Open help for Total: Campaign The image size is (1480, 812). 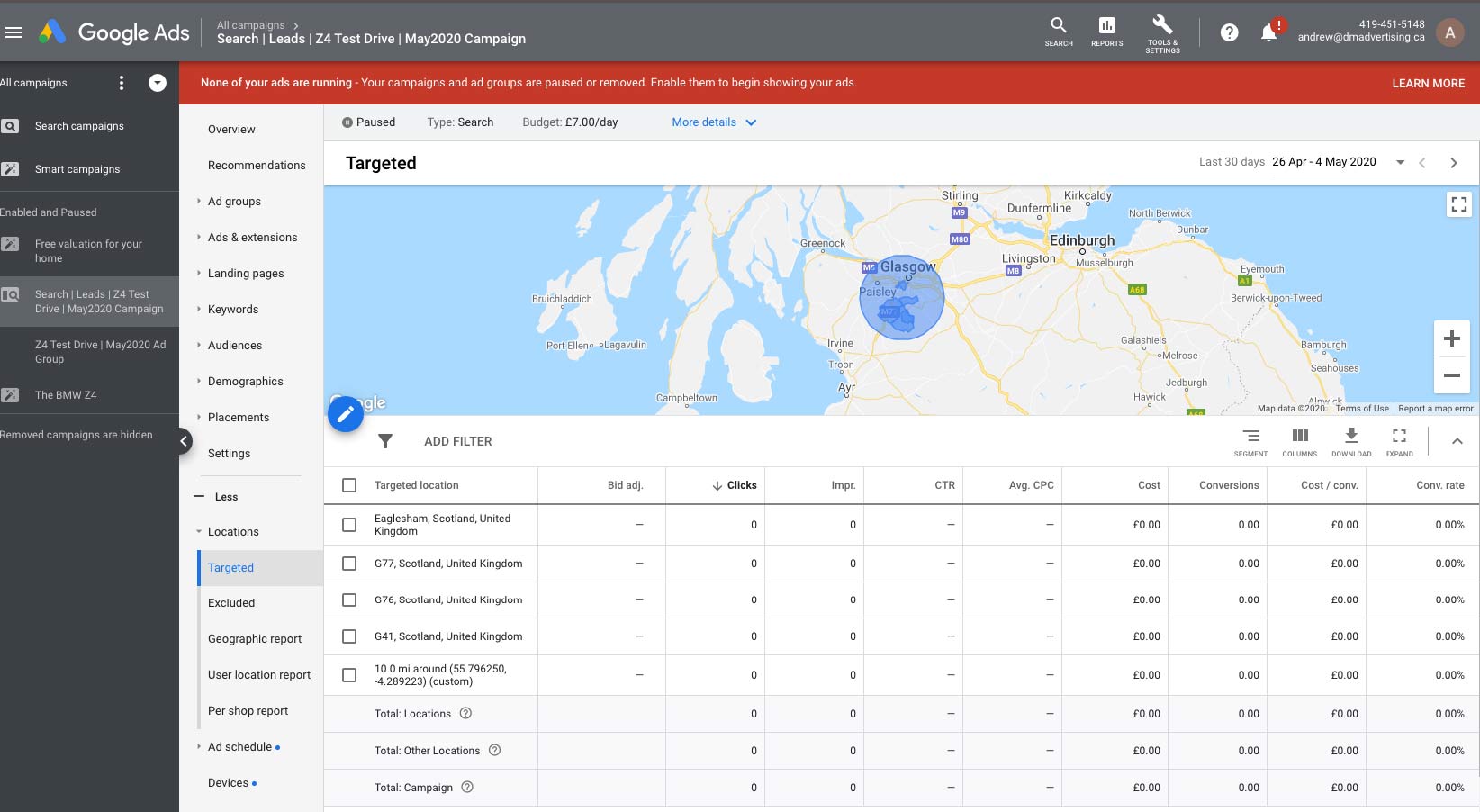[467, 787]
